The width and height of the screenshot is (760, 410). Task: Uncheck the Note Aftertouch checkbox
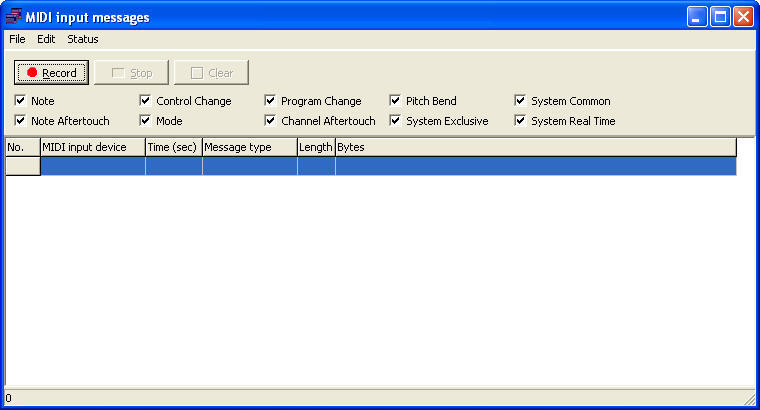(20, 121)
